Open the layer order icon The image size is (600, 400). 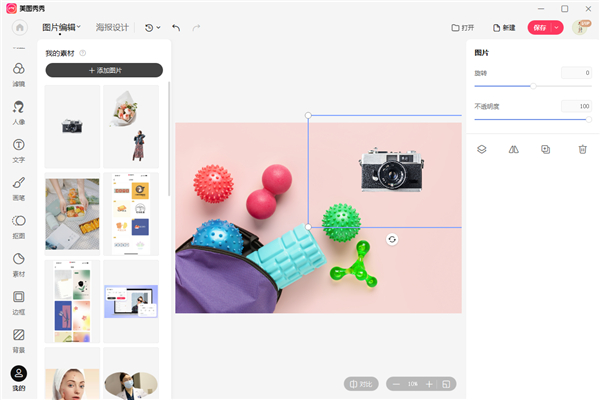(481, 149)
